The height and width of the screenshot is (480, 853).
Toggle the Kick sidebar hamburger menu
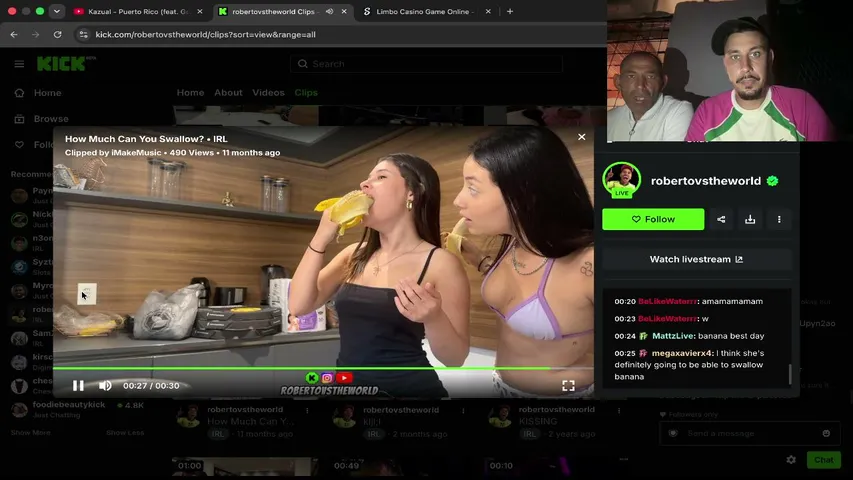point(19,64)
